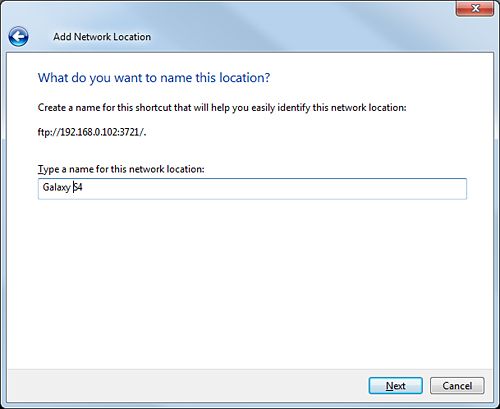The width and height of the screenshot is (500, 409).
Task: Cancel the network location wizard
Action: click(x=457, y=386)
